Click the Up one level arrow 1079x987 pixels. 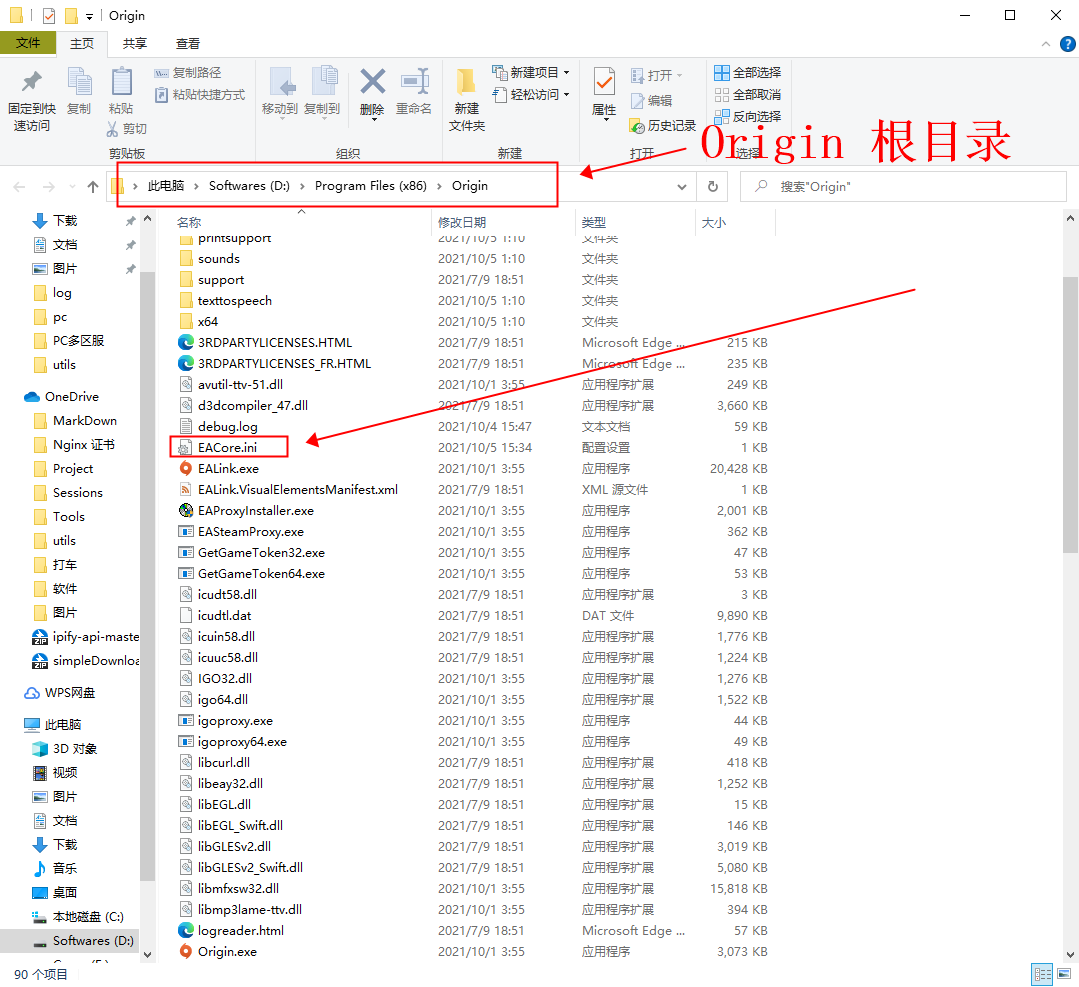(93, 187)
